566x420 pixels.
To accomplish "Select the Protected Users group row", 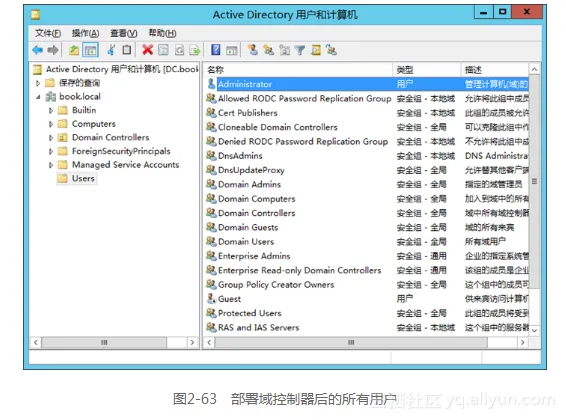I will (x=367, y=313).
